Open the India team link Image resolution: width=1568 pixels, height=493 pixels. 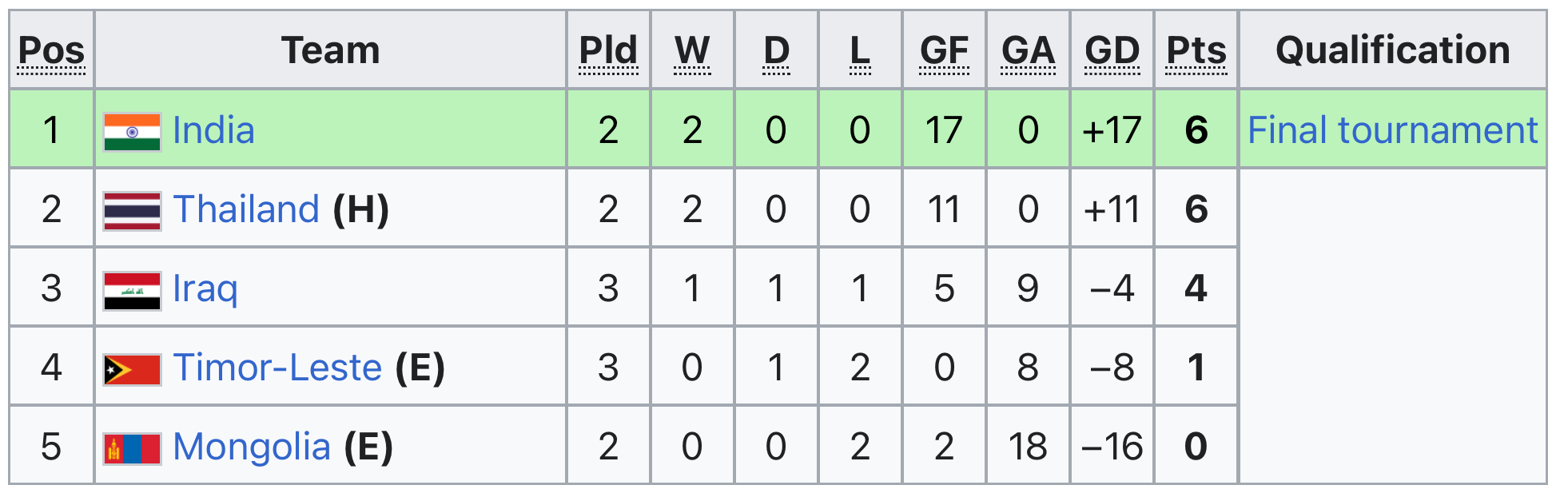coord(213,130)
